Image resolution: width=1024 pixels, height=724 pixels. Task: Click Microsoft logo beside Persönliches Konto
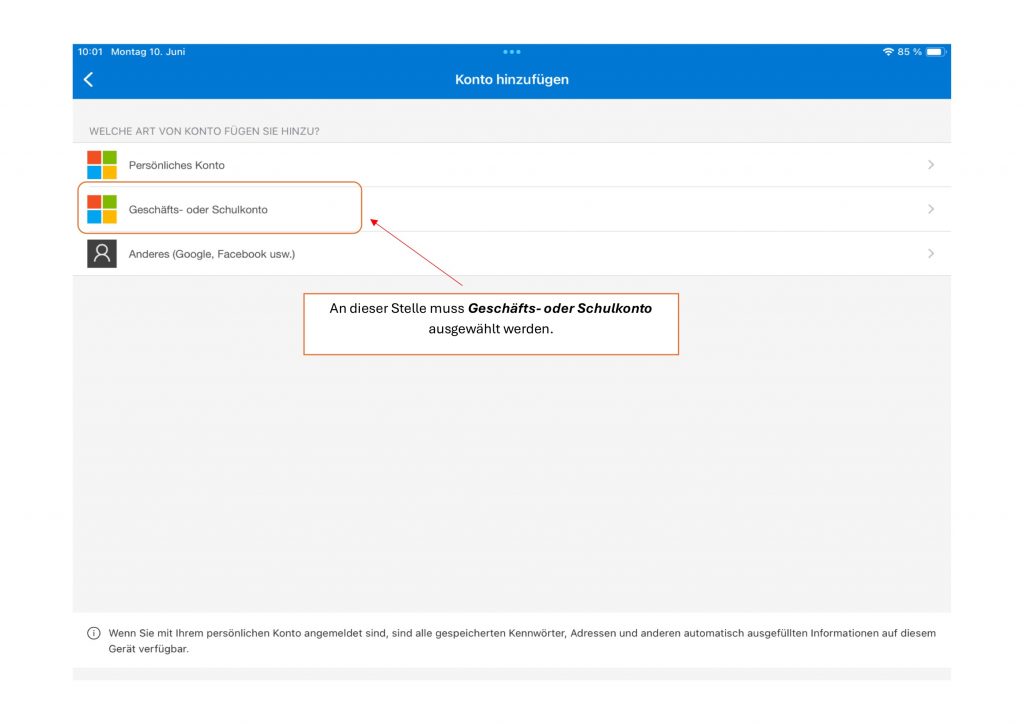pos(102,165)
